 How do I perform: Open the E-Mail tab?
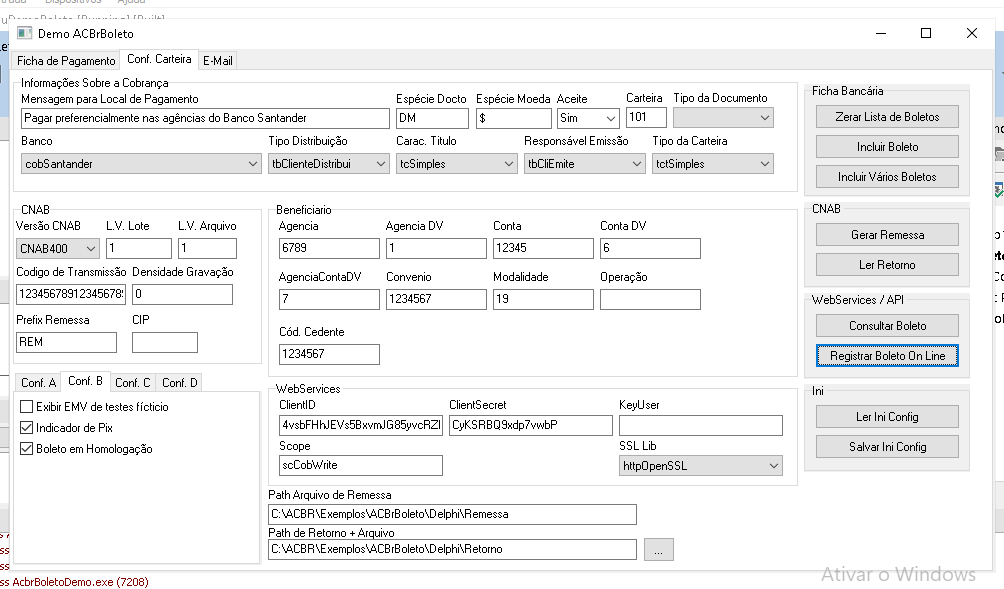click(218, 61)
